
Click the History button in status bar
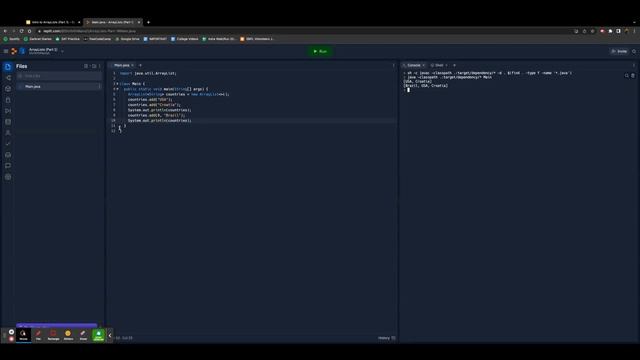click(386, 338)
